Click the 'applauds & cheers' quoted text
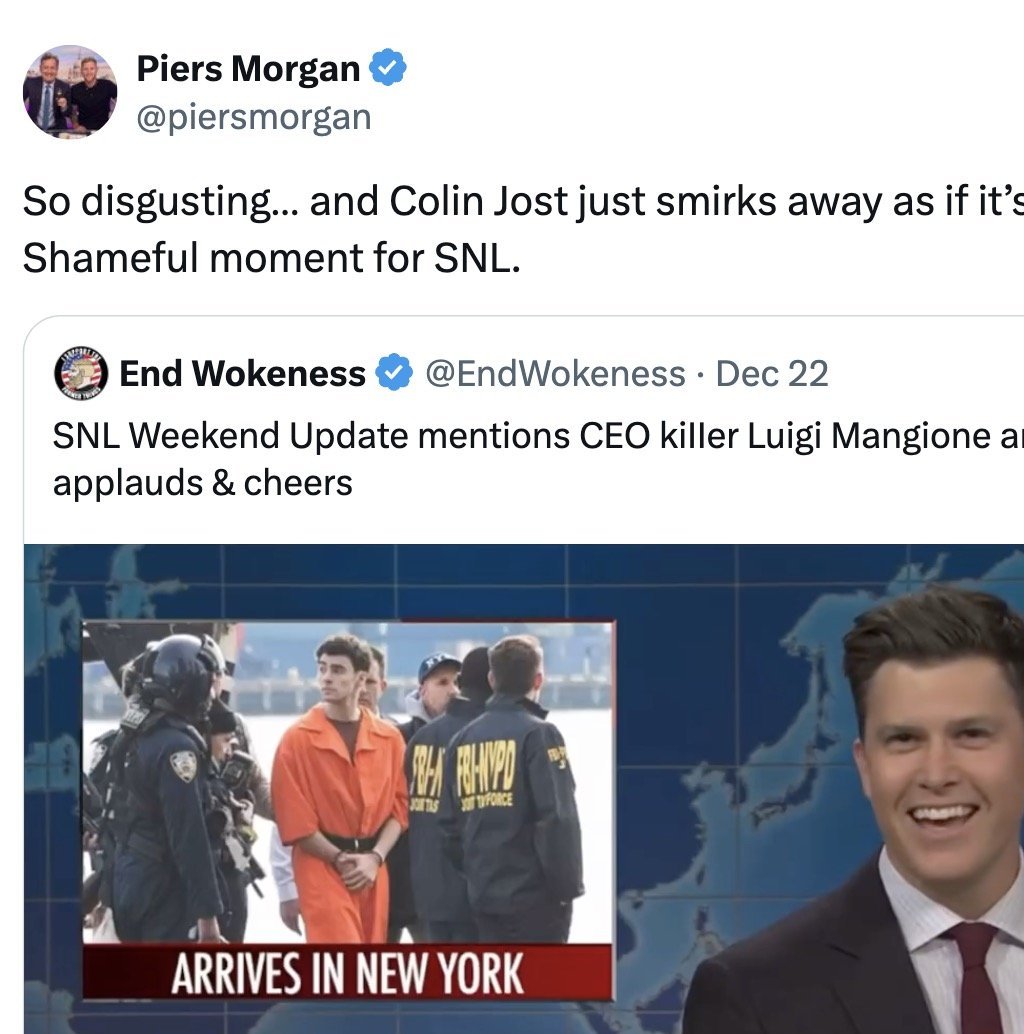 [x=202, y=483]
